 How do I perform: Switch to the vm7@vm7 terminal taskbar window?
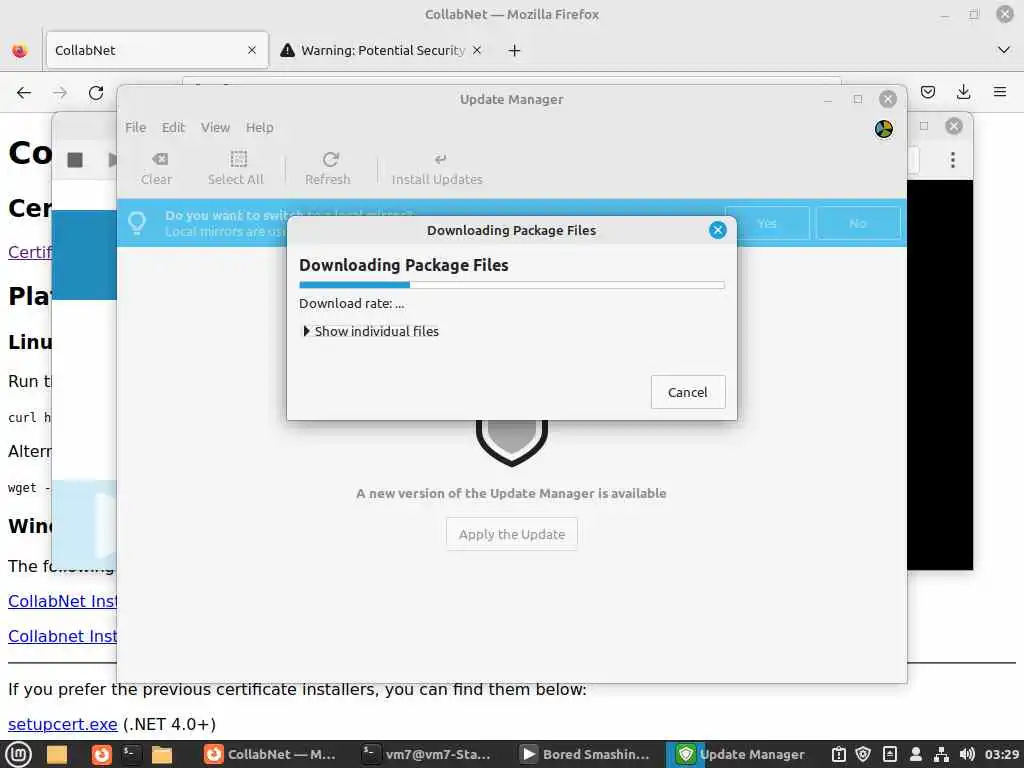pos(428,754)
